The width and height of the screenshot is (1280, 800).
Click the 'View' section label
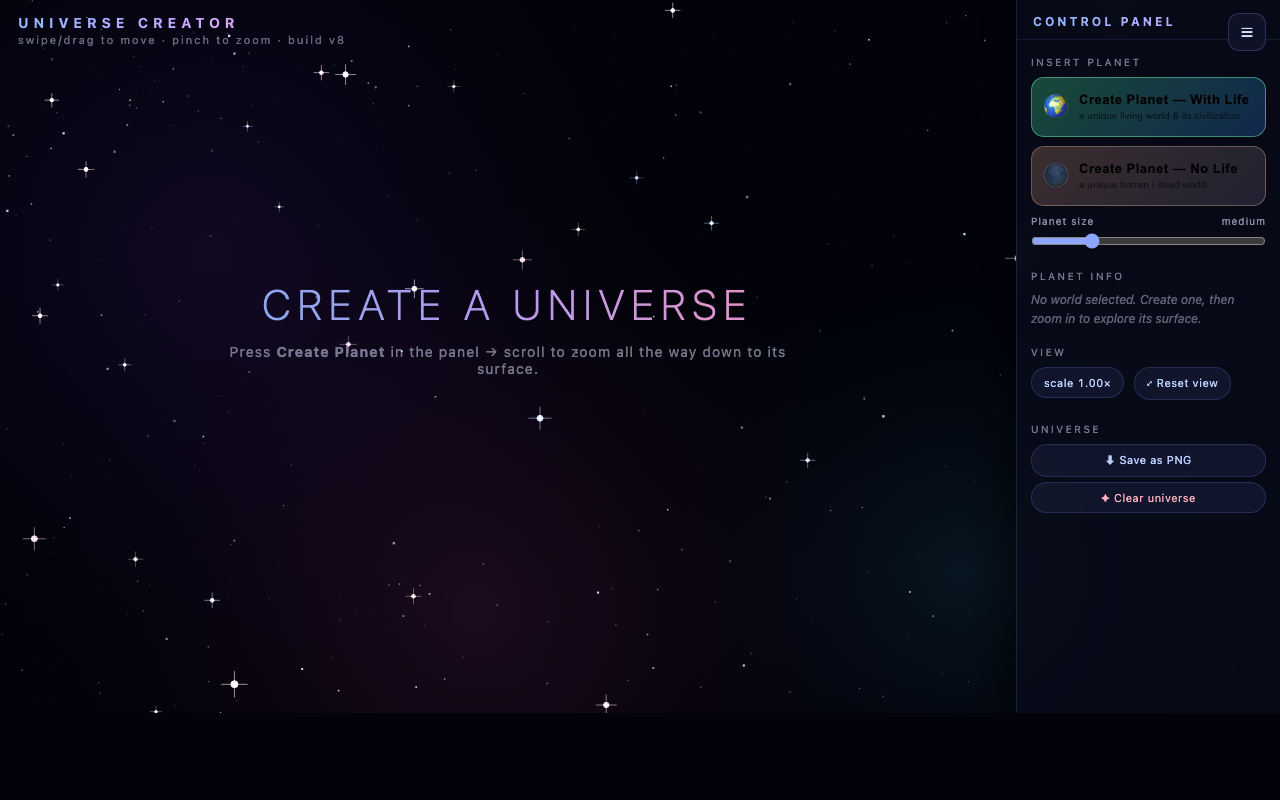1048,352
